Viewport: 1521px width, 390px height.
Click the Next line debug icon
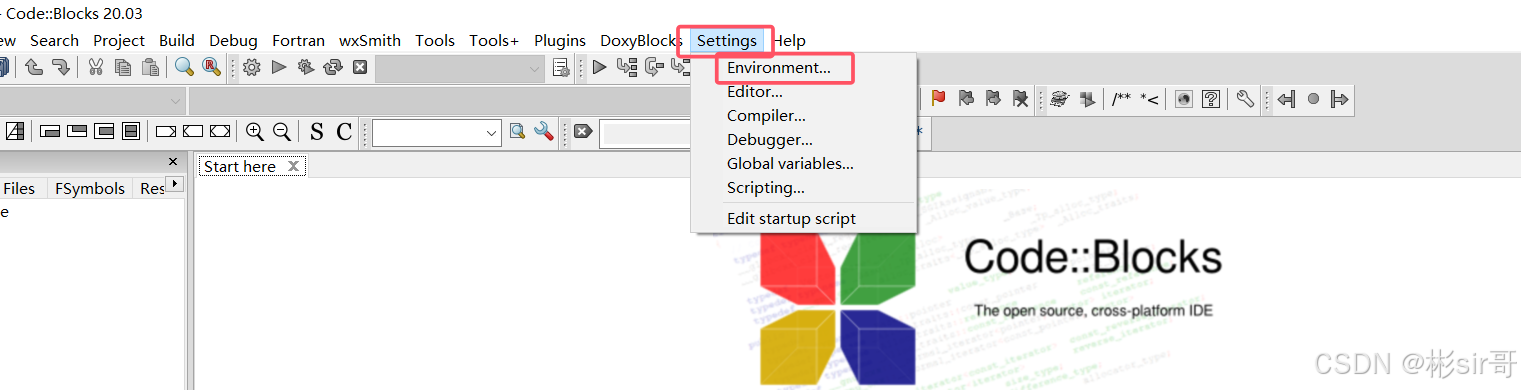point(654,67)
